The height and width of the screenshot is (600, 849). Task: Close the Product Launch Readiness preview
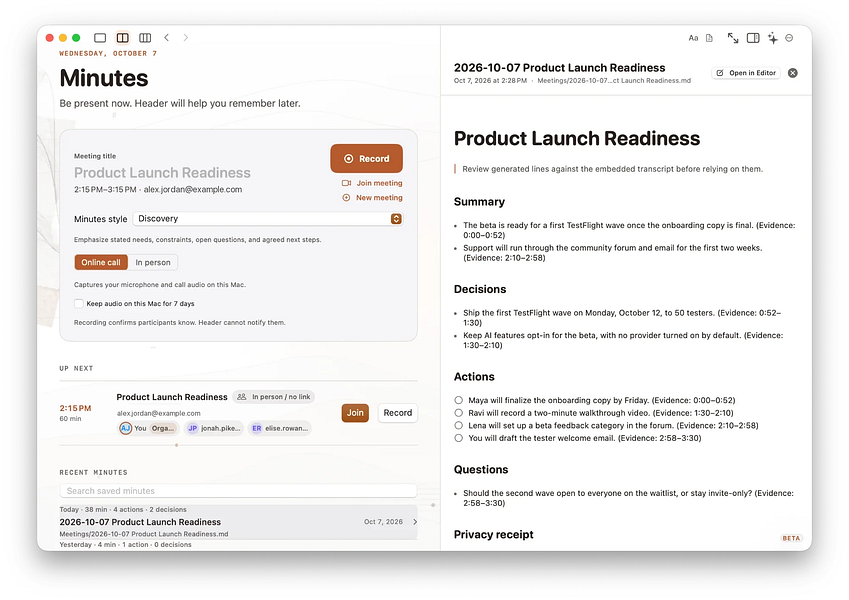click(793, 73)
